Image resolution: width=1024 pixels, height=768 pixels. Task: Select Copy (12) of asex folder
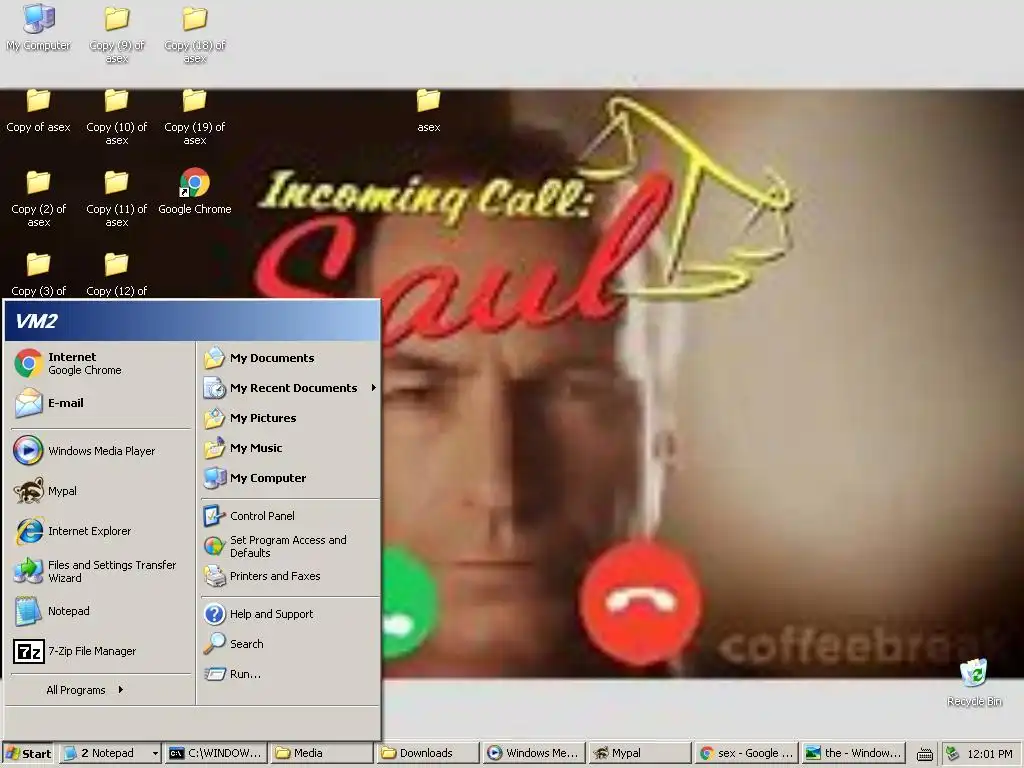click(117, 274)
